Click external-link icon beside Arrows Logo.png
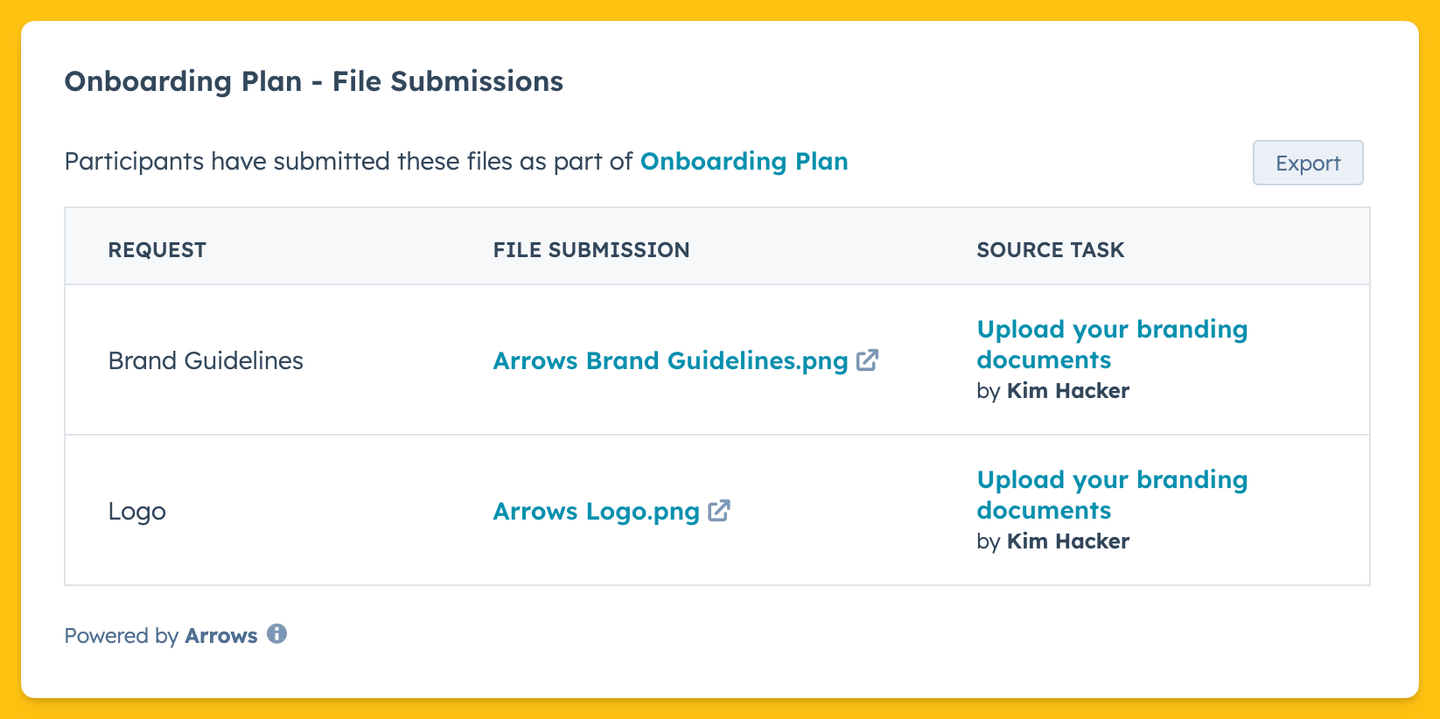Image resolution: width=1440 pixels, height=719 pixels. tap(719, 510)
